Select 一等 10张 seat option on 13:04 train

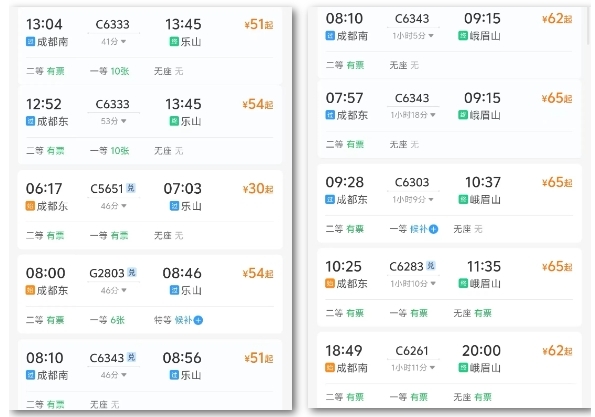[x=109, y=71]
